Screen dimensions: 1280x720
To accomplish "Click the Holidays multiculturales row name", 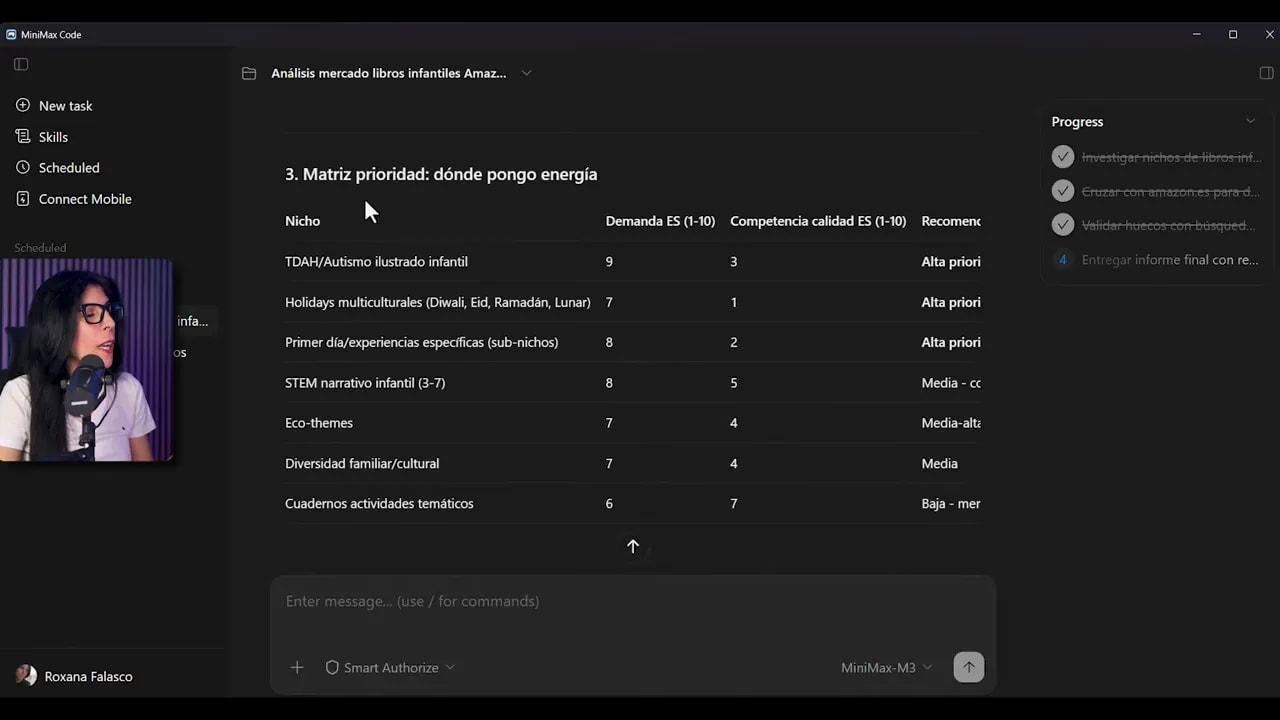I will (437, 302).
